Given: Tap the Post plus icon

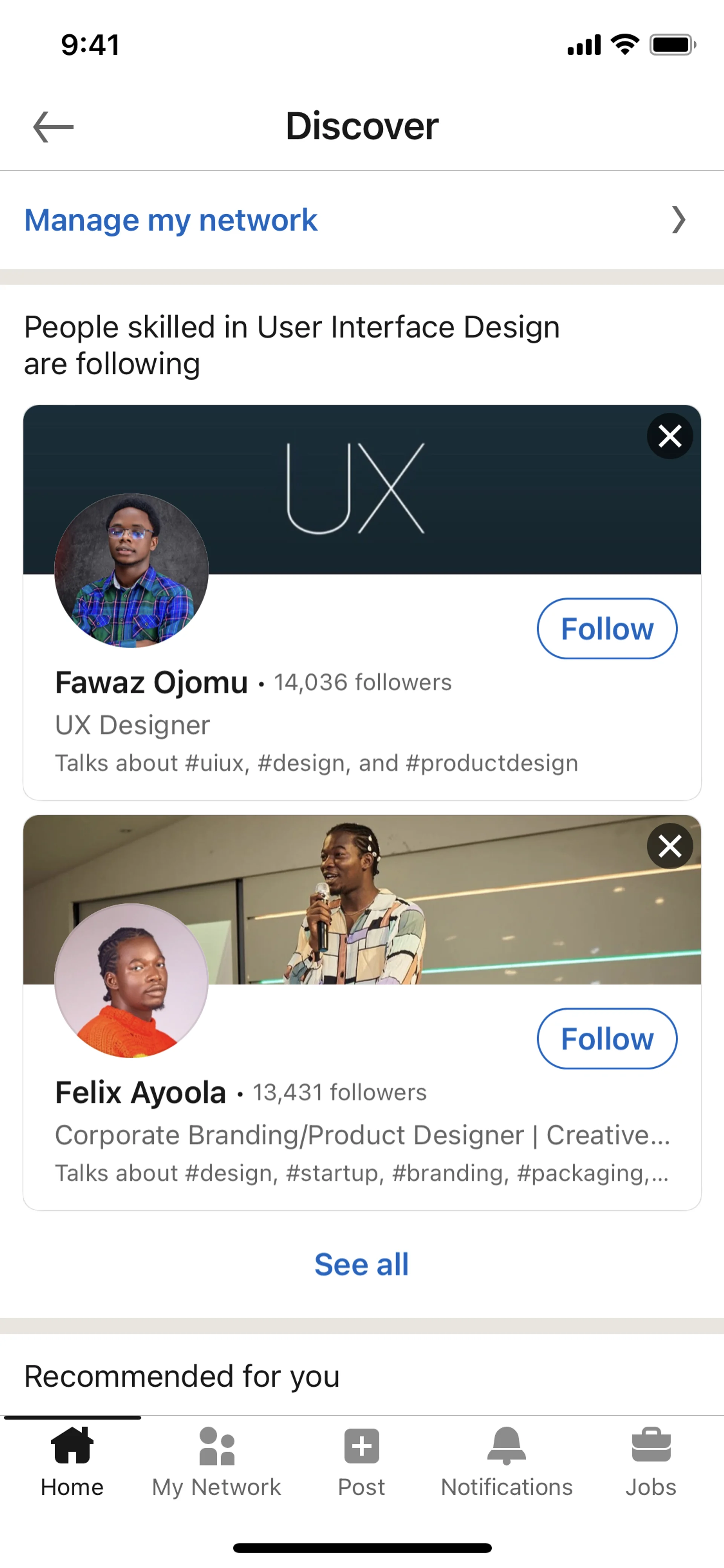Looking at the screenshot, I should [361, 1446].
